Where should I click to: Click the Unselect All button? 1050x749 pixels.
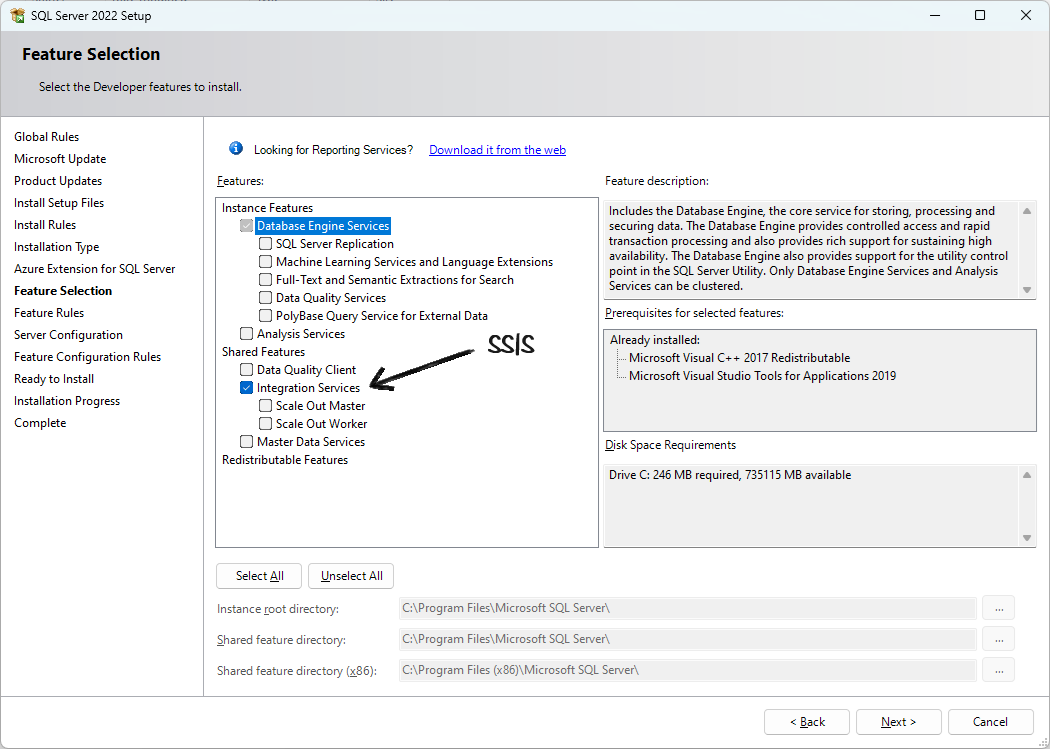click(351, 576)
